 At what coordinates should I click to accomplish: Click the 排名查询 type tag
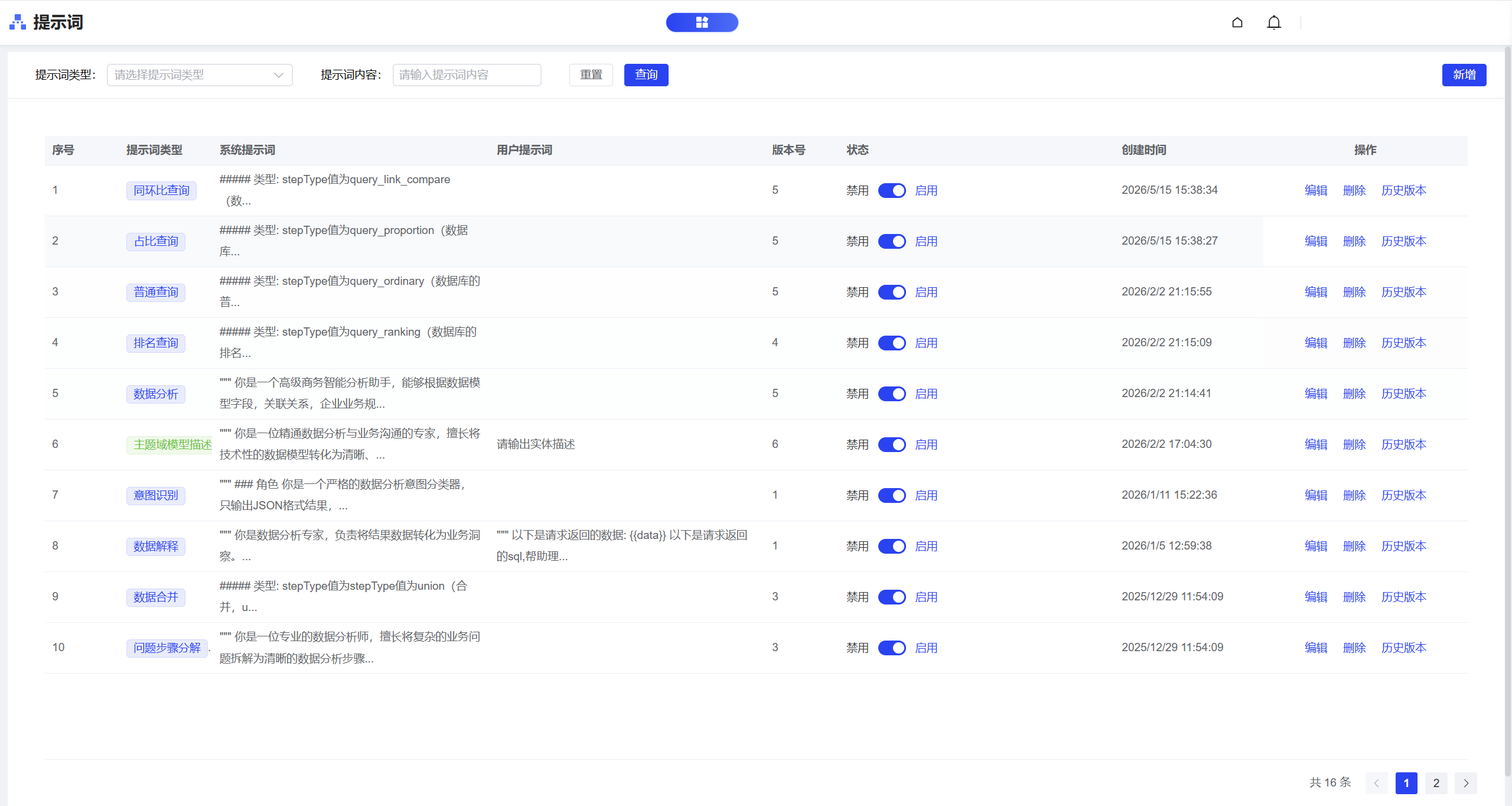click(x=156, y=343)
